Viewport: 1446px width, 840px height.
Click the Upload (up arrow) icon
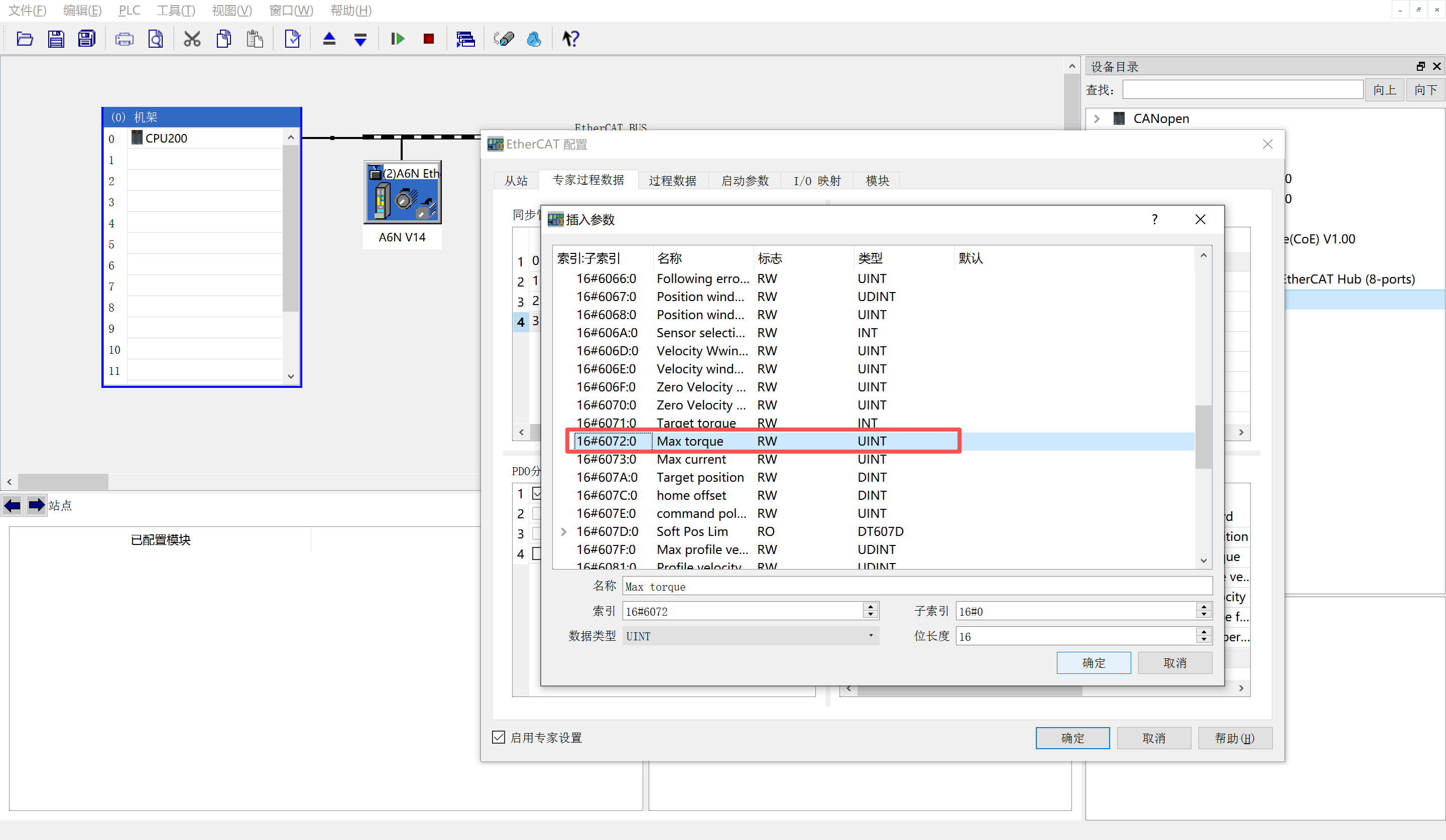click(x=329, y=39)
